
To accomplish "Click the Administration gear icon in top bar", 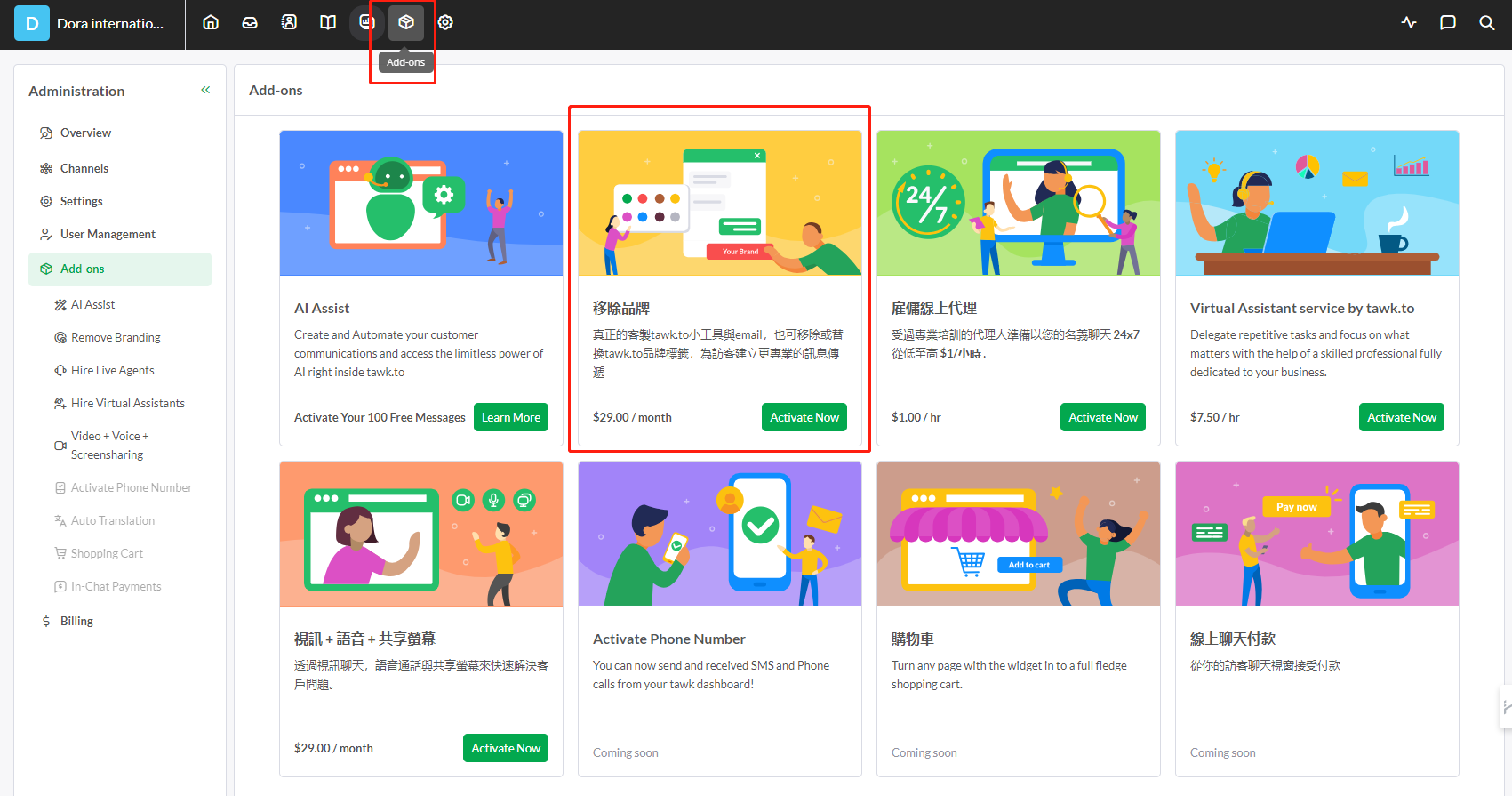I will (x=445, y=22).
